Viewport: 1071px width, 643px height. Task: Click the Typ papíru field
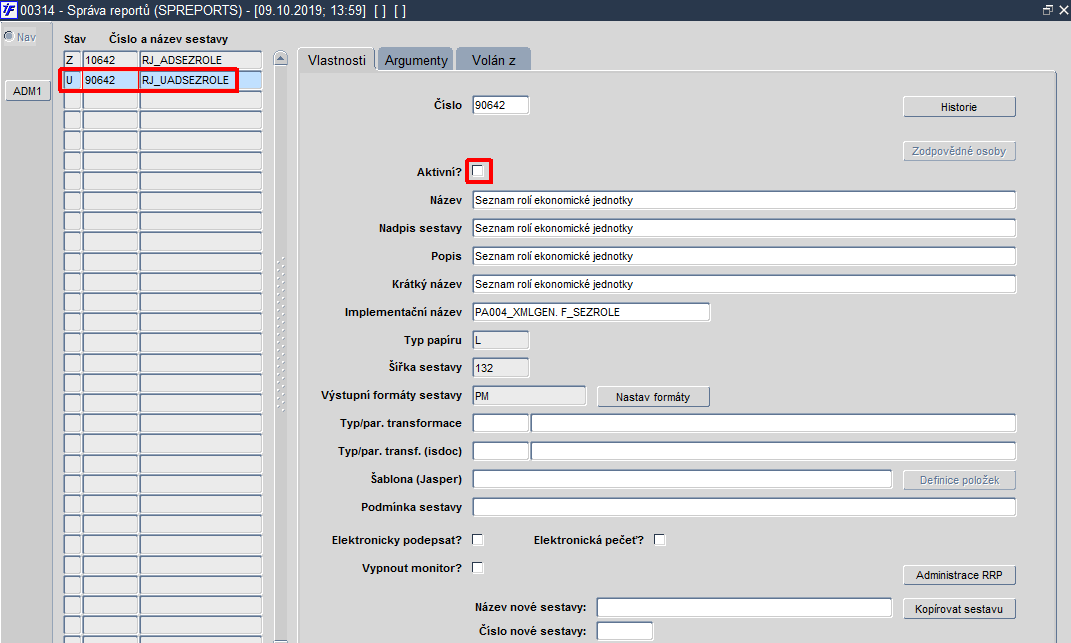point(501,340)
